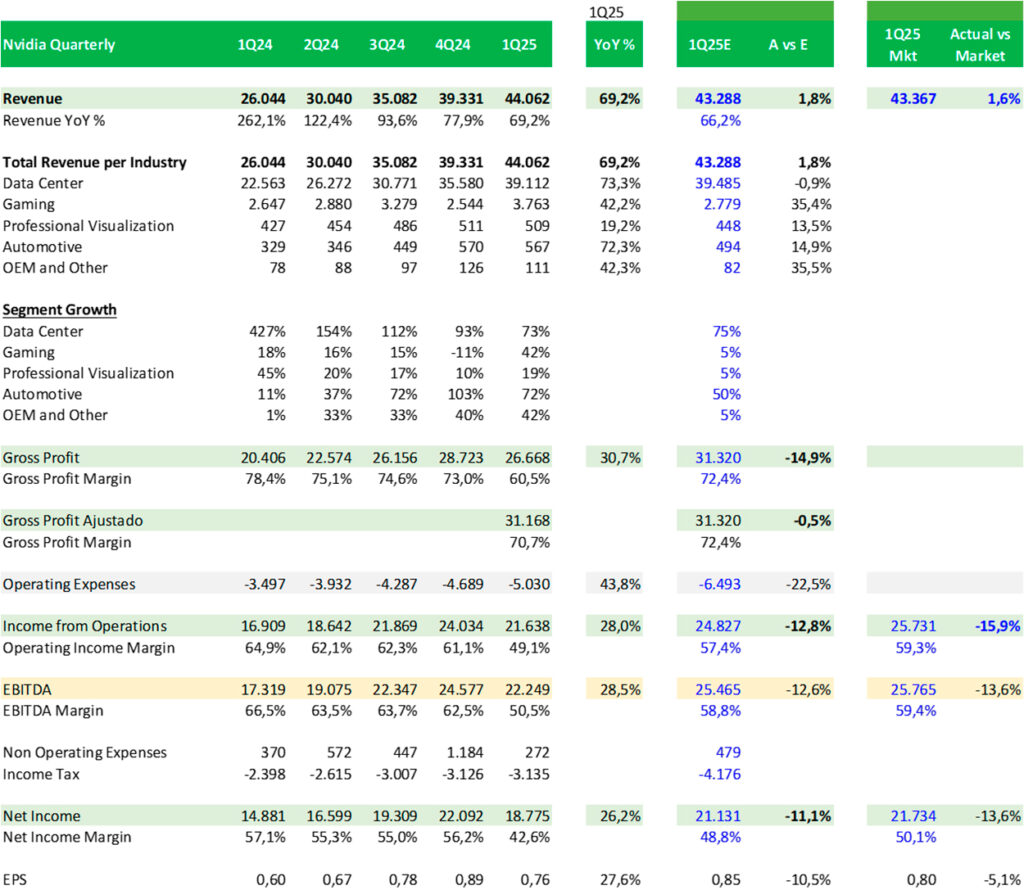Viewport: 1024px width, 890px height.
Task: Select the 'Gross Profit Ajustado' row label
Action: (x=72, y=521)
